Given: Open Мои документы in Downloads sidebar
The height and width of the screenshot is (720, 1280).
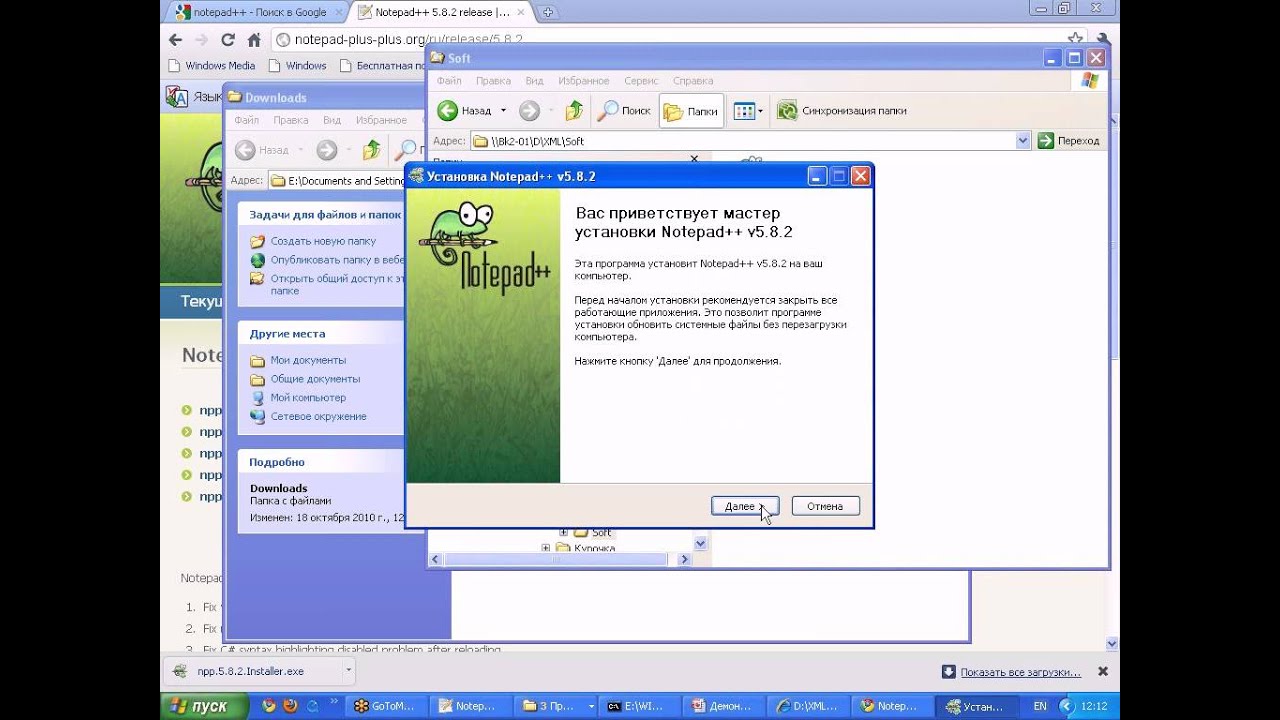Looking at the screenshot, I should coord(308,360).
